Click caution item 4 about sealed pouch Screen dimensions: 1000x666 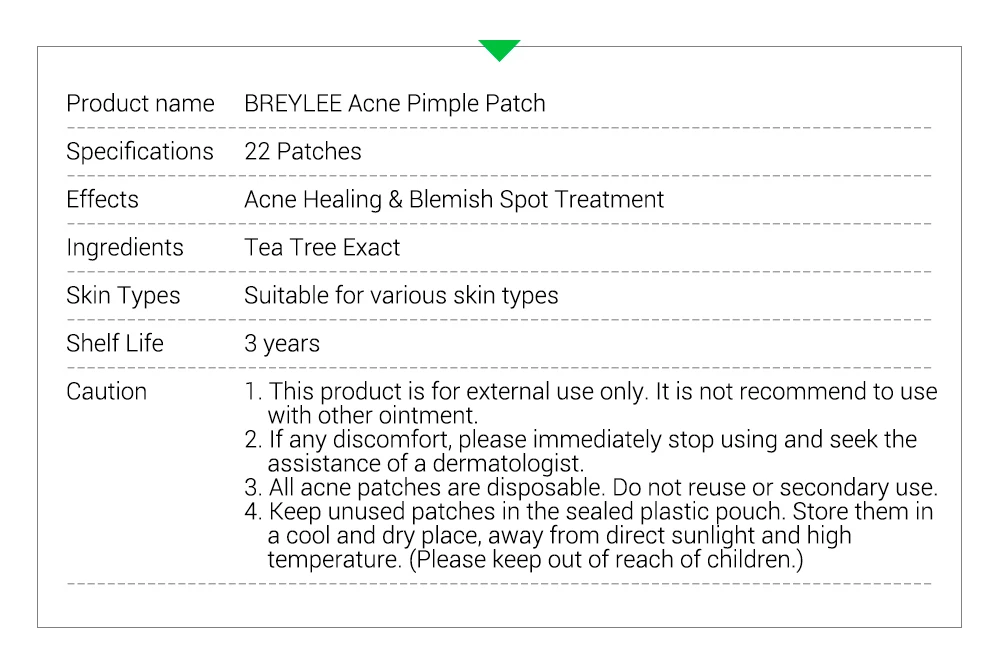click(x=589, y=535)
